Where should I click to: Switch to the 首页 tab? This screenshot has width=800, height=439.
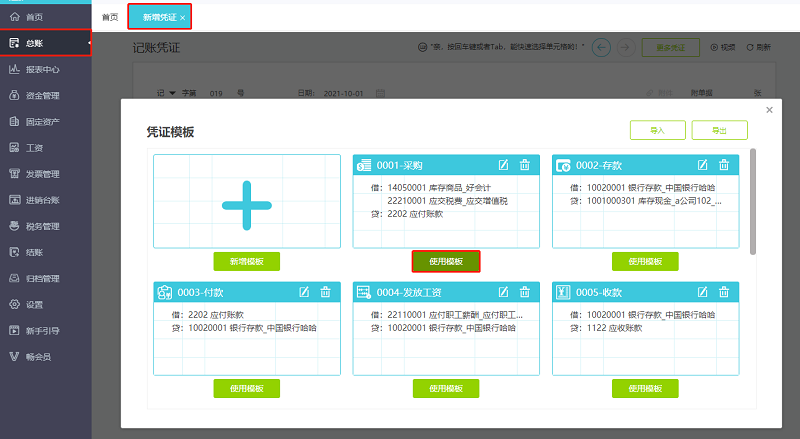109,17
